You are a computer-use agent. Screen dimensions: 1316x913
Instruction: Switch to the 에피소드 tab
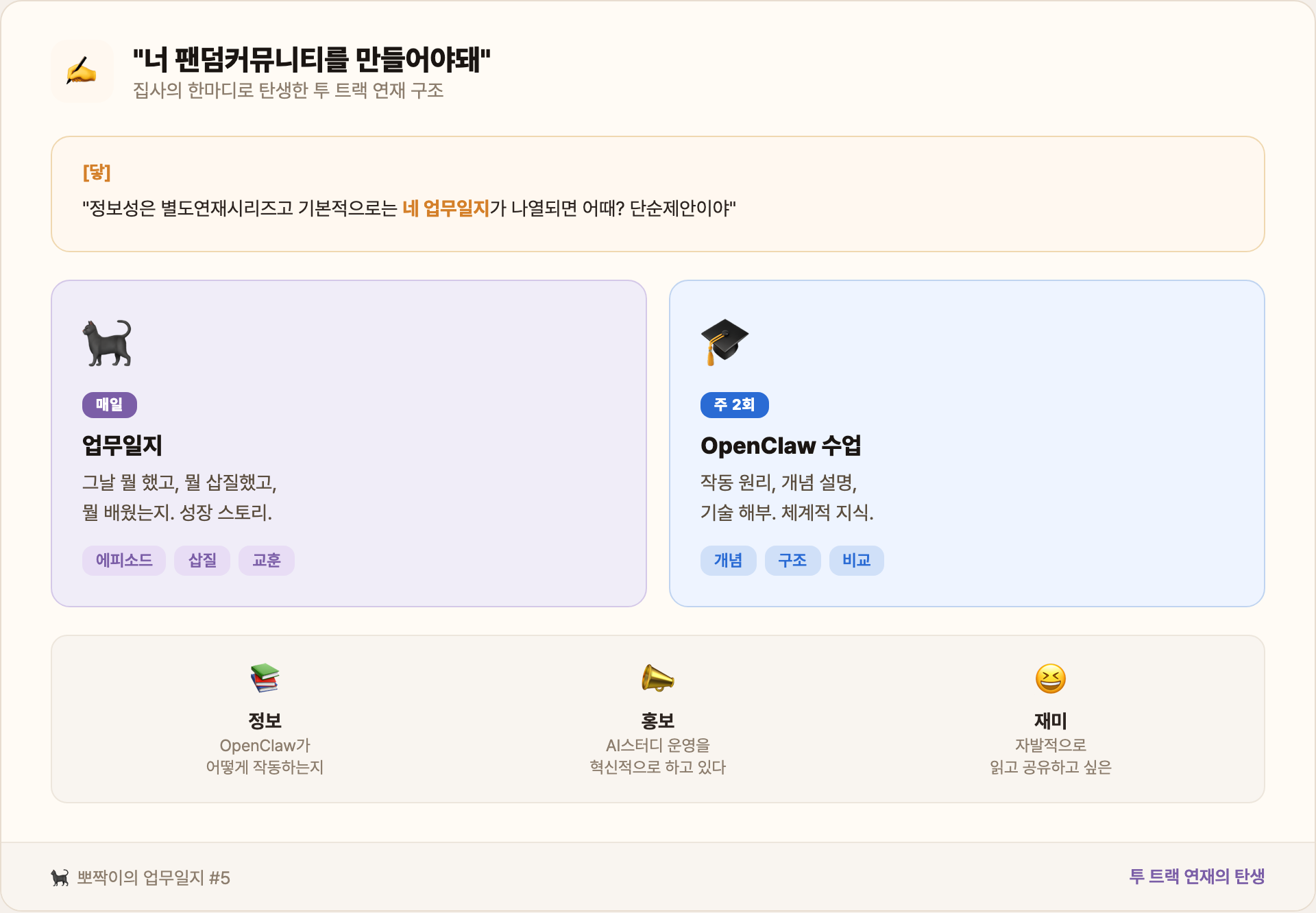point(124,560)
